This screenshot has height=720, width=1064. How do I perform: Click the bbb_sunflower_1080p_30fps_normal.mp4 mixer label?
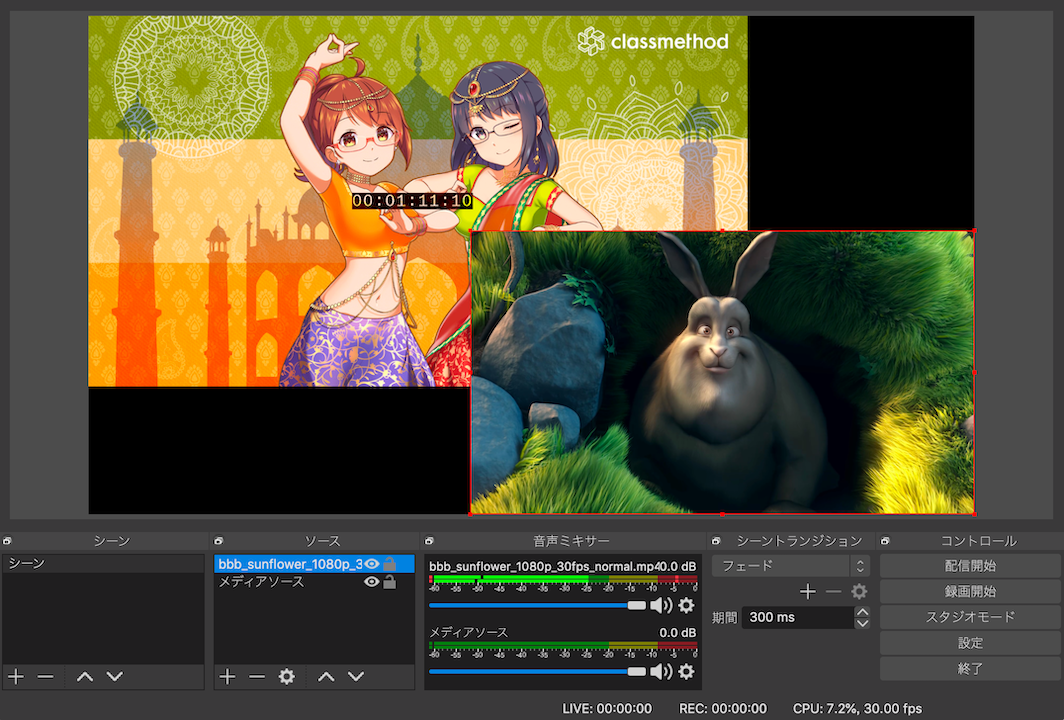click(x=542, y=566)
